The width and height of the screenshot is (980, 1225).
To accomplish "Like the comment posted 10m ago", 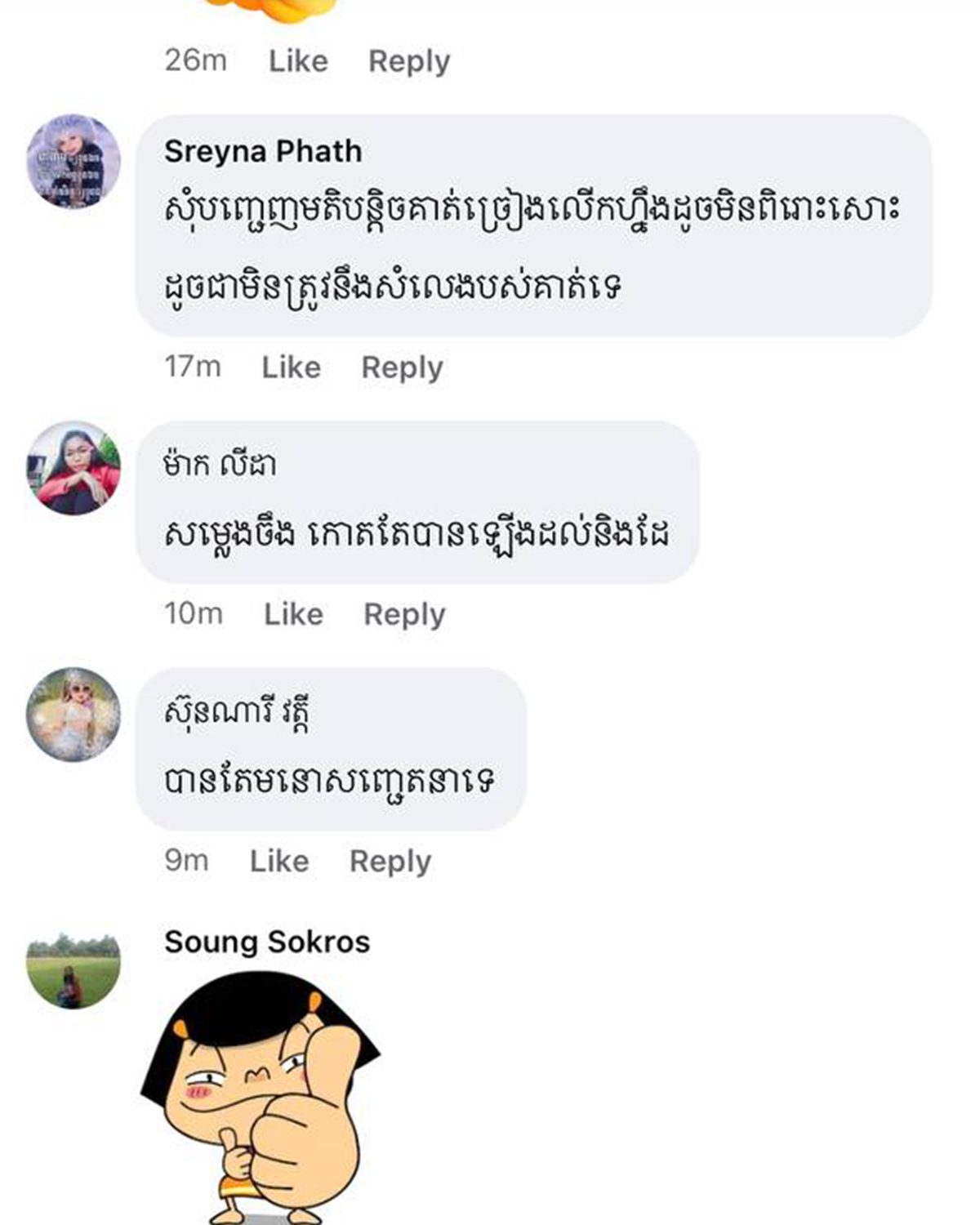I will tap(293, 614).
